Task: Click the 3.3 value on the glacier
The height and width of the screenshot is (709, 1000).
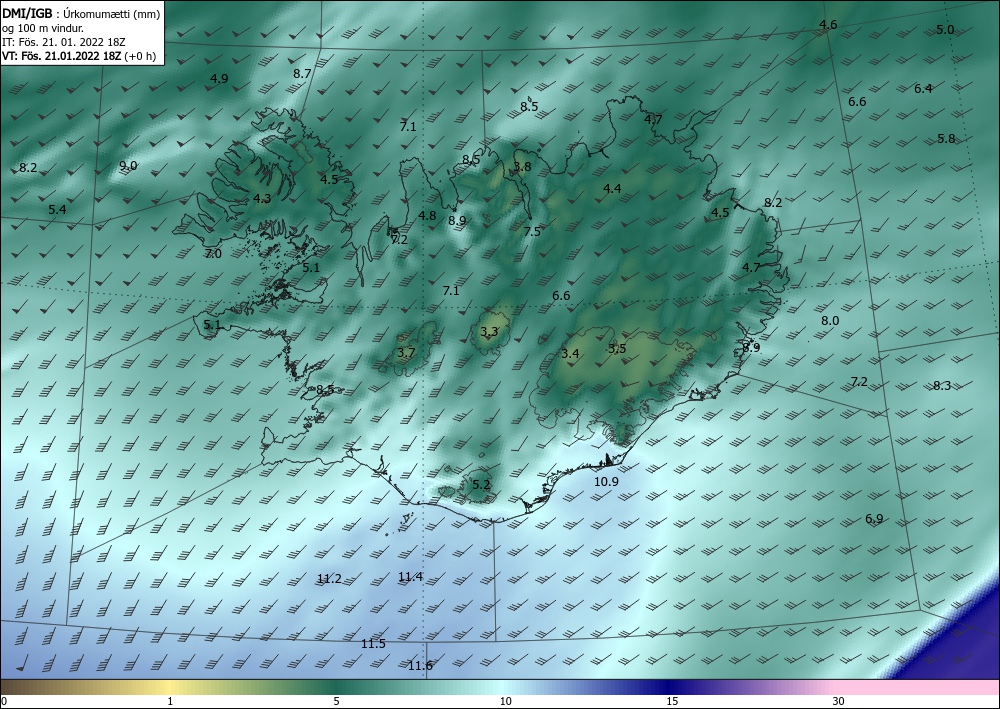Action: coord(489,332)
